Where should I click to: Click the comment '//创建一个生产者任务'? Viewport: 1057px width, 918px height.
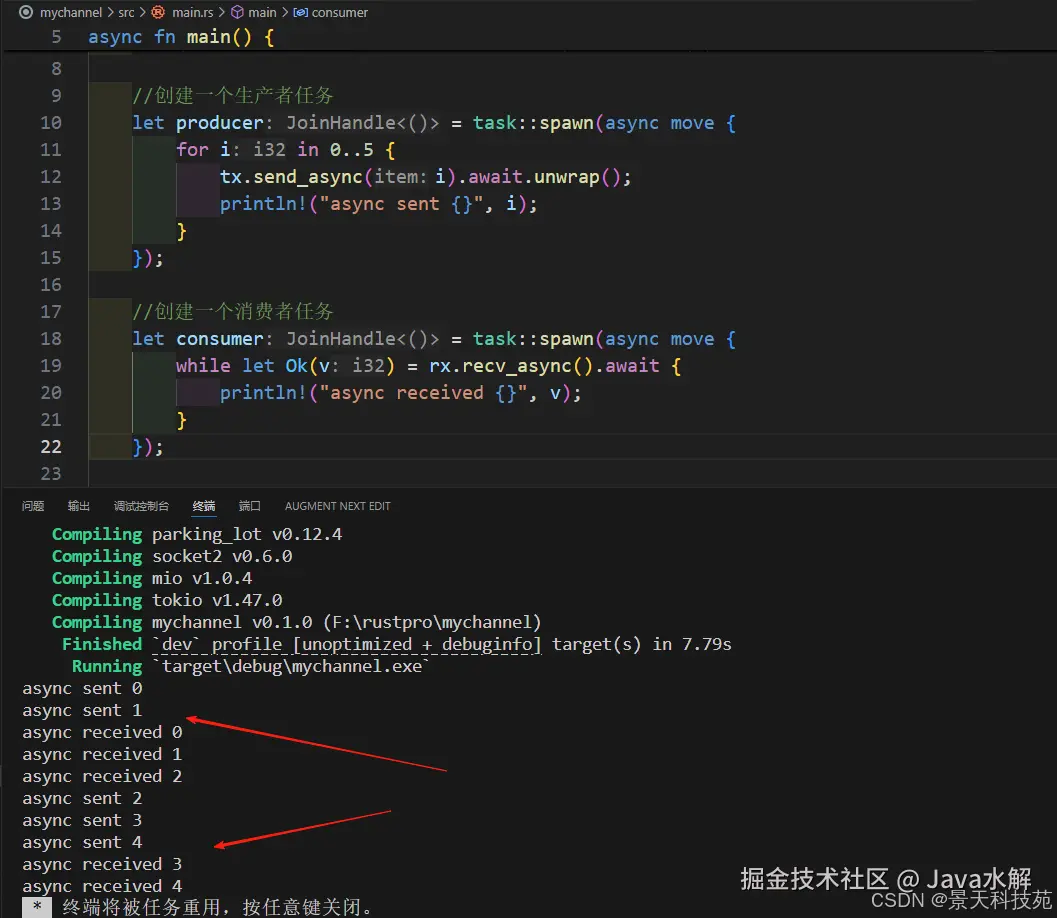coord(233,95)
